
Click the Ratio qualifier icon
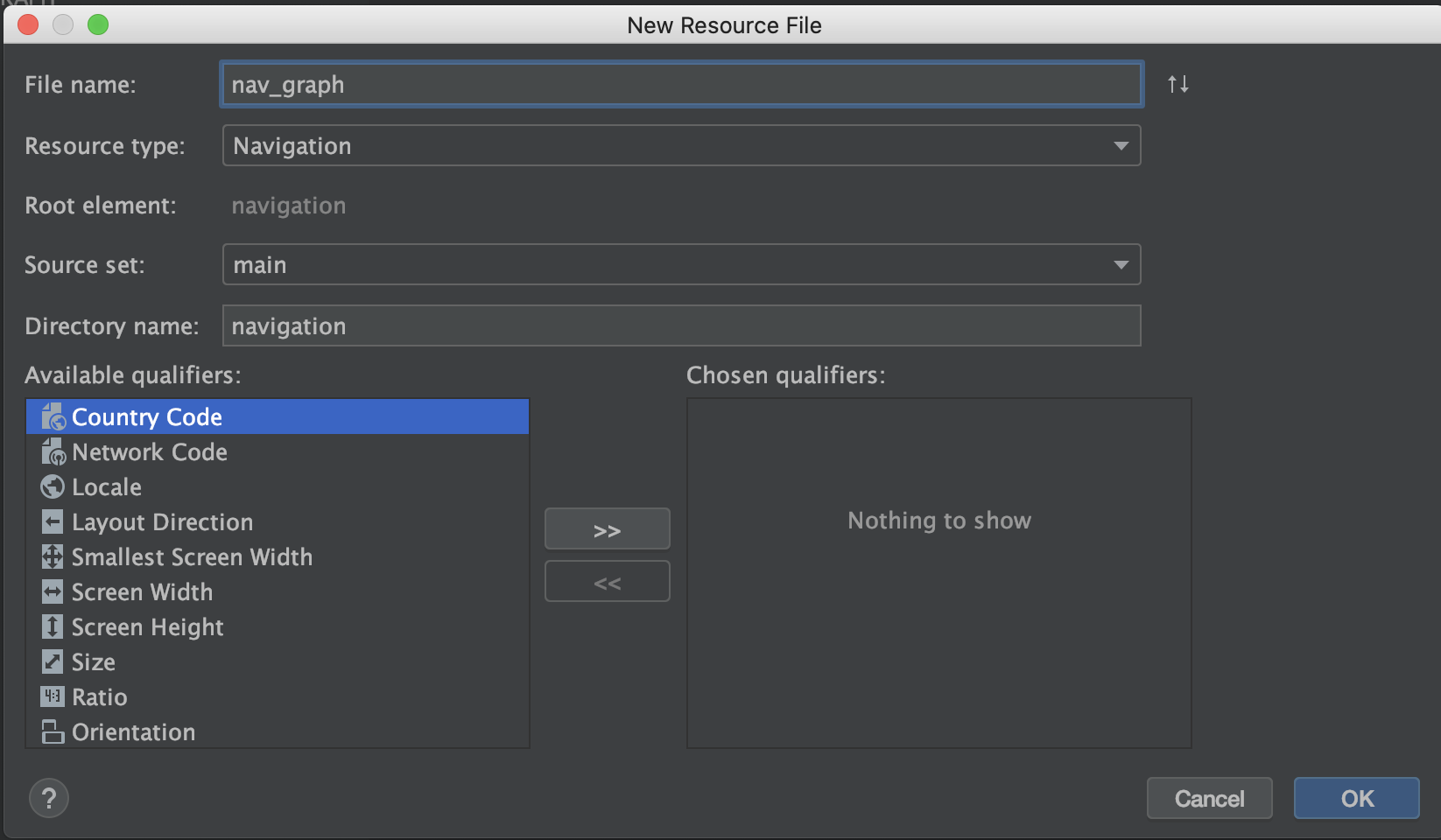(x=53, y=696)
